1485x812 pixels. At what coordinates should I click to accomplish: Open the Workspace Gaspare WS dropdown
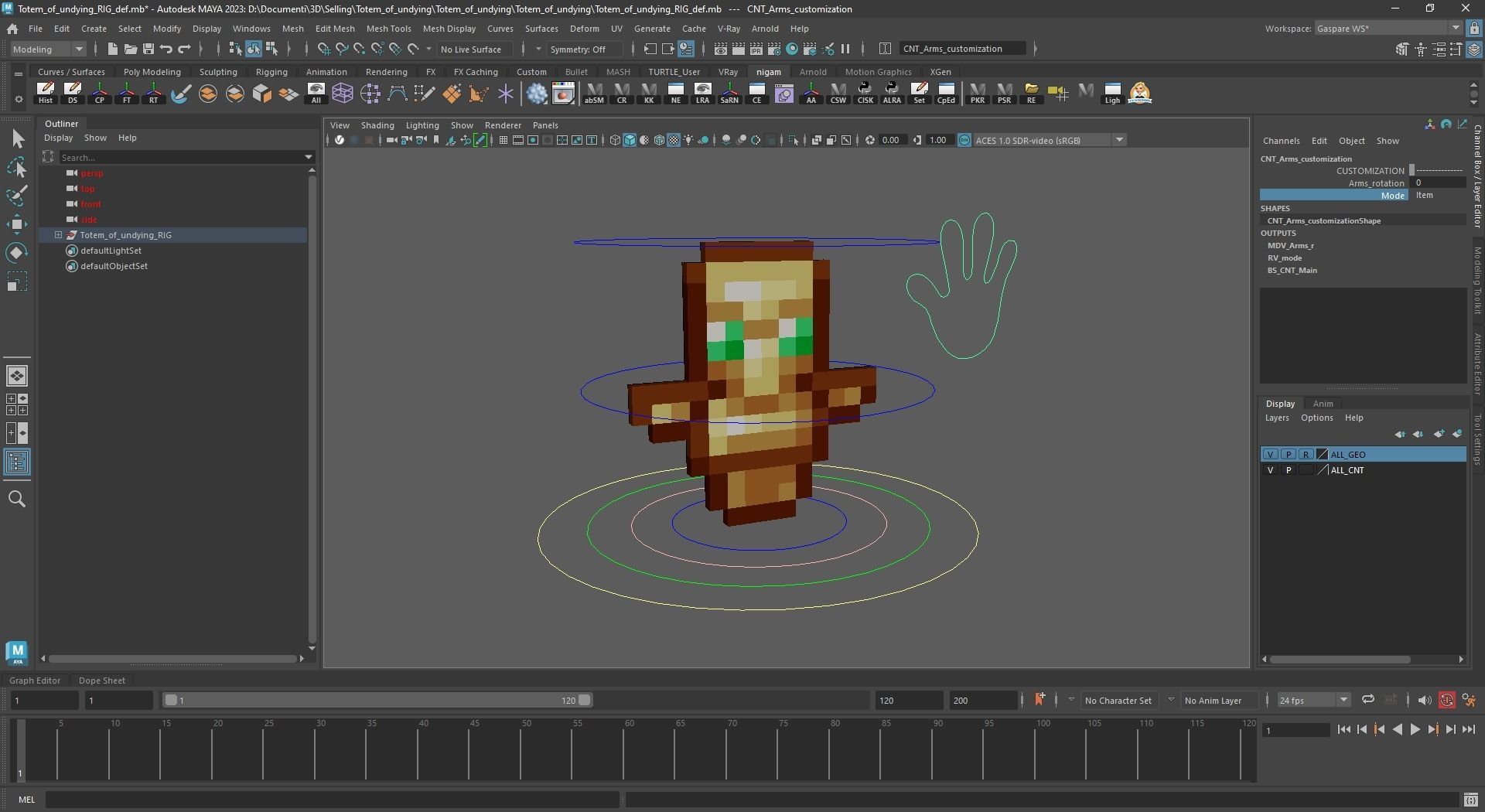(1388, 29)
